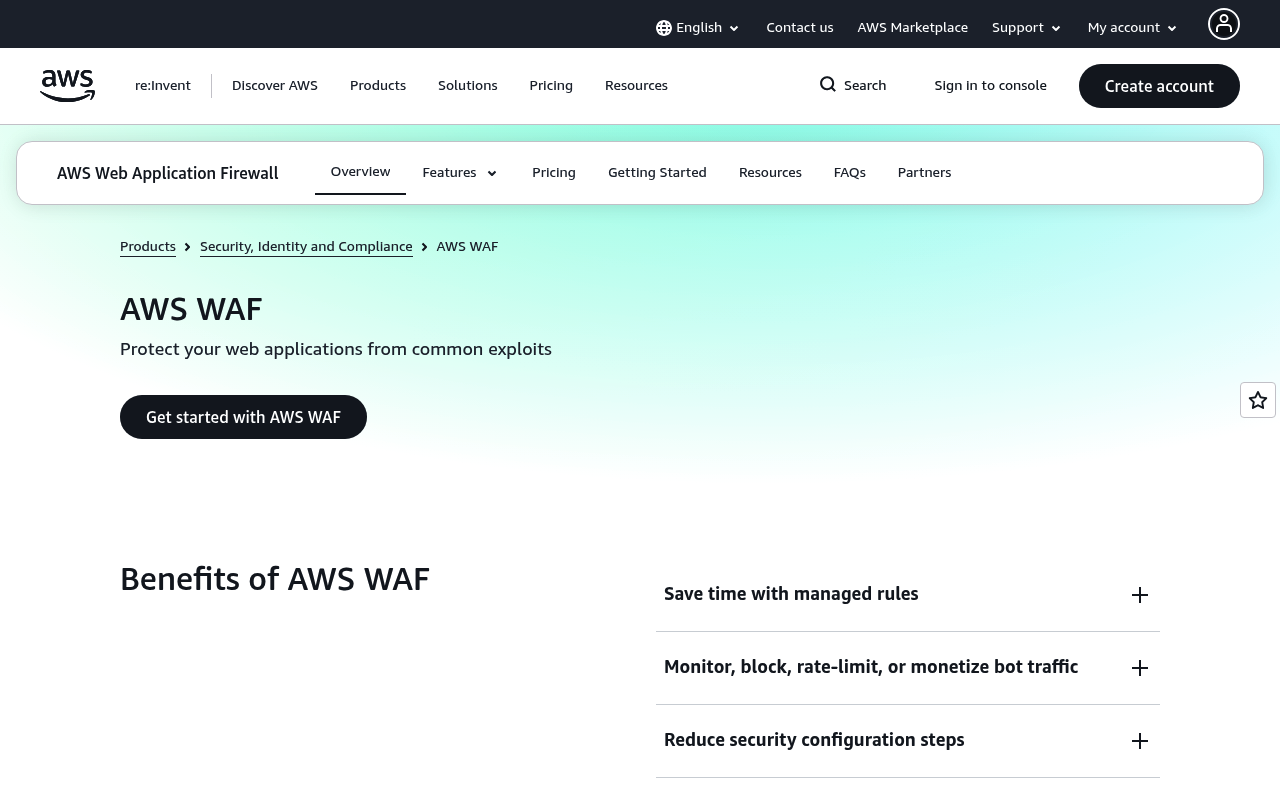Open the FAQs tab

(x=850, y=173)
